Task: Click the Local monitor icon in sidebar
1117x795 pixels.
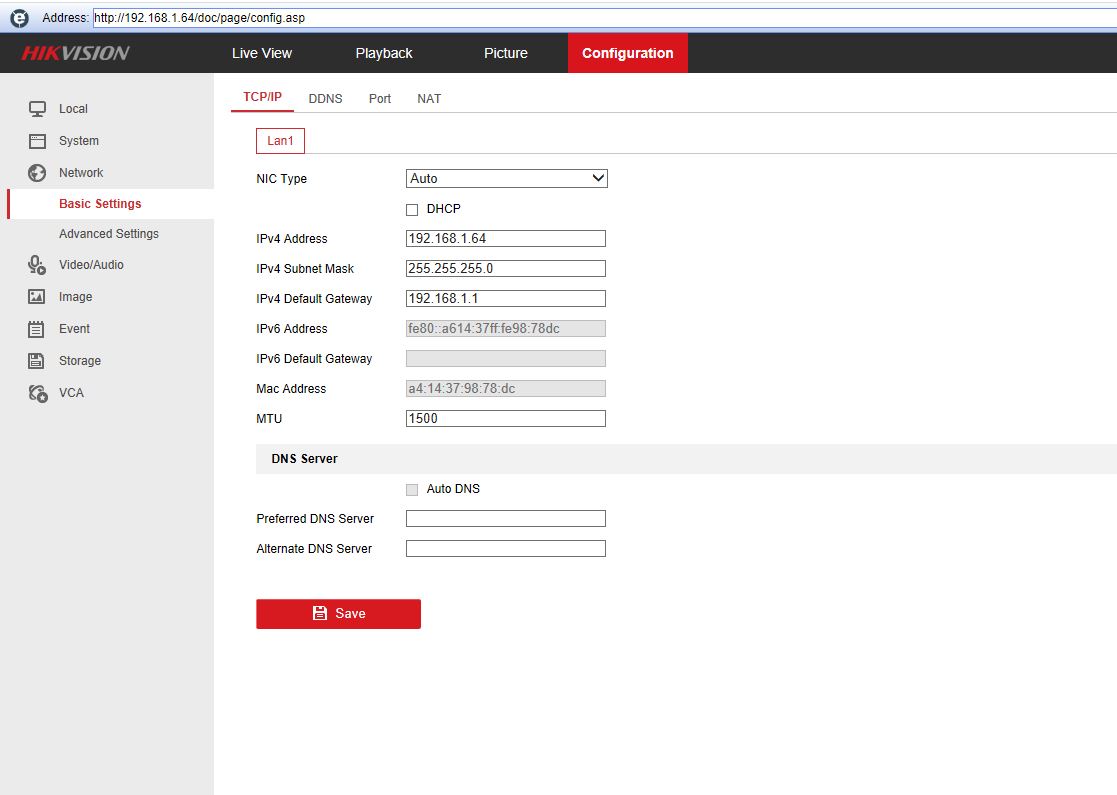Action: pyautogui.click(x=37, y=109)
